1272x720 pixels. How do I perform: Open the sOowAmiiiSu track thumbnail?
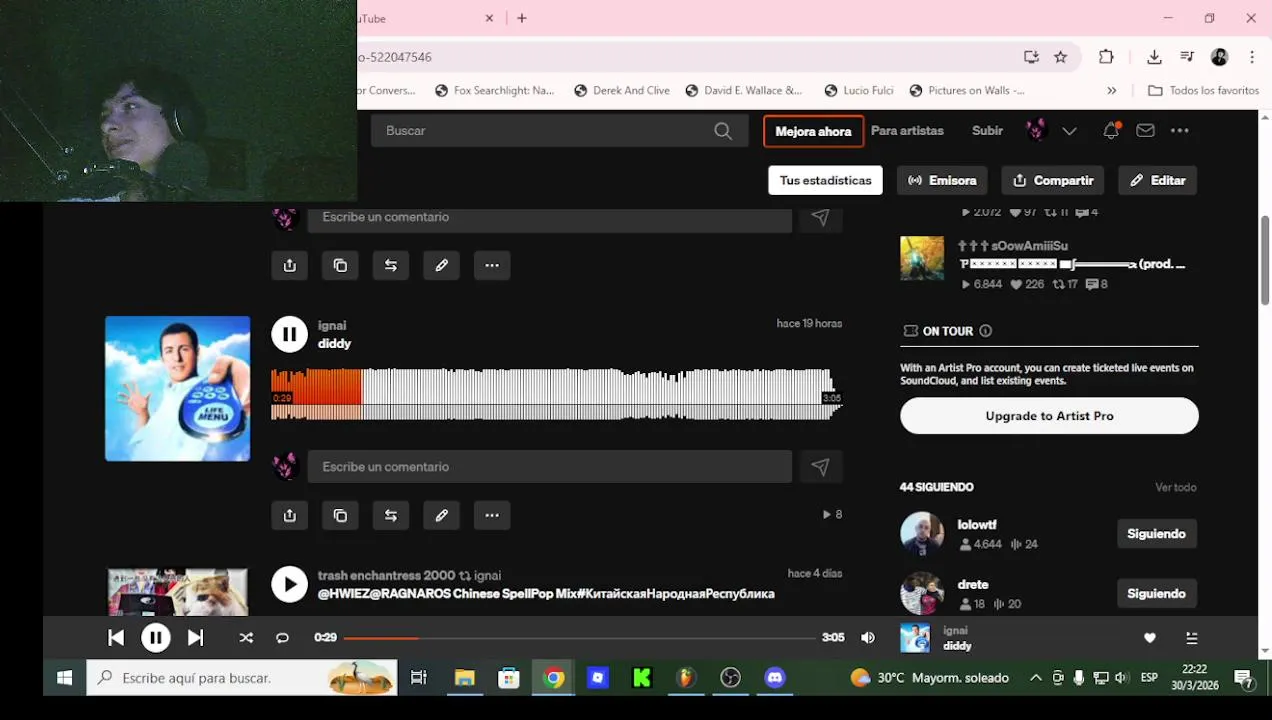[x=922, y=258]
